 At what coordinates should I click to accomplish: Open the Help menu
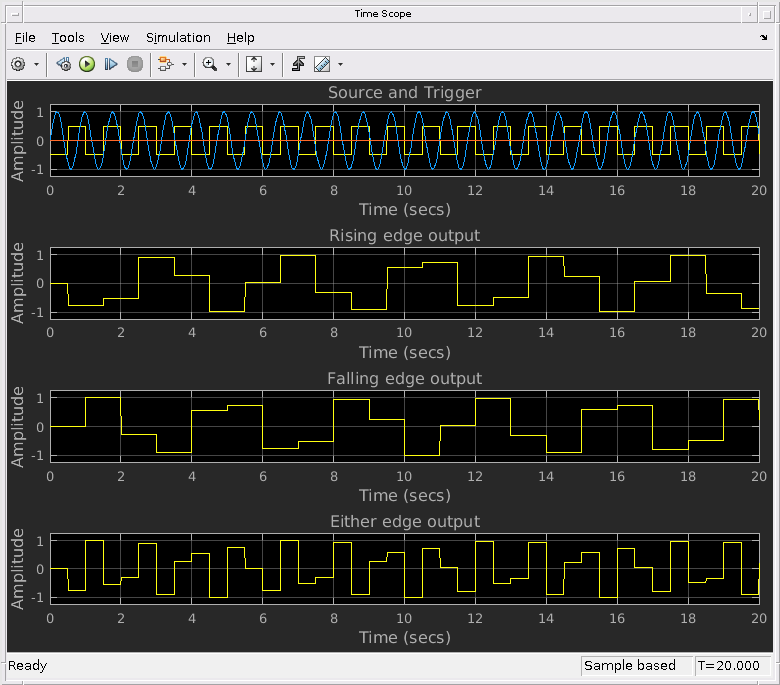[240, 37]
